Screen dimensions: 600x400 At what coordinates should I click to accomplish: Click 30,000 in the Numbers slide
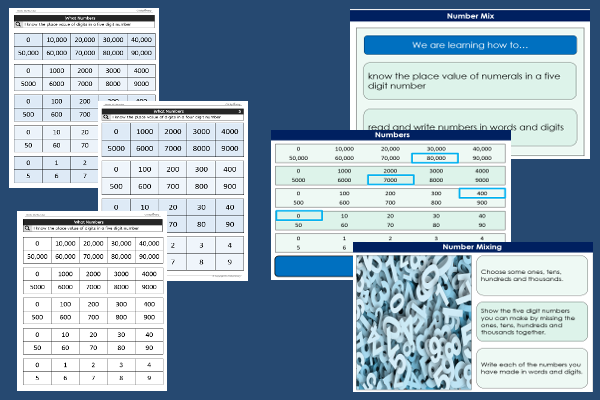tap(436, 149)
